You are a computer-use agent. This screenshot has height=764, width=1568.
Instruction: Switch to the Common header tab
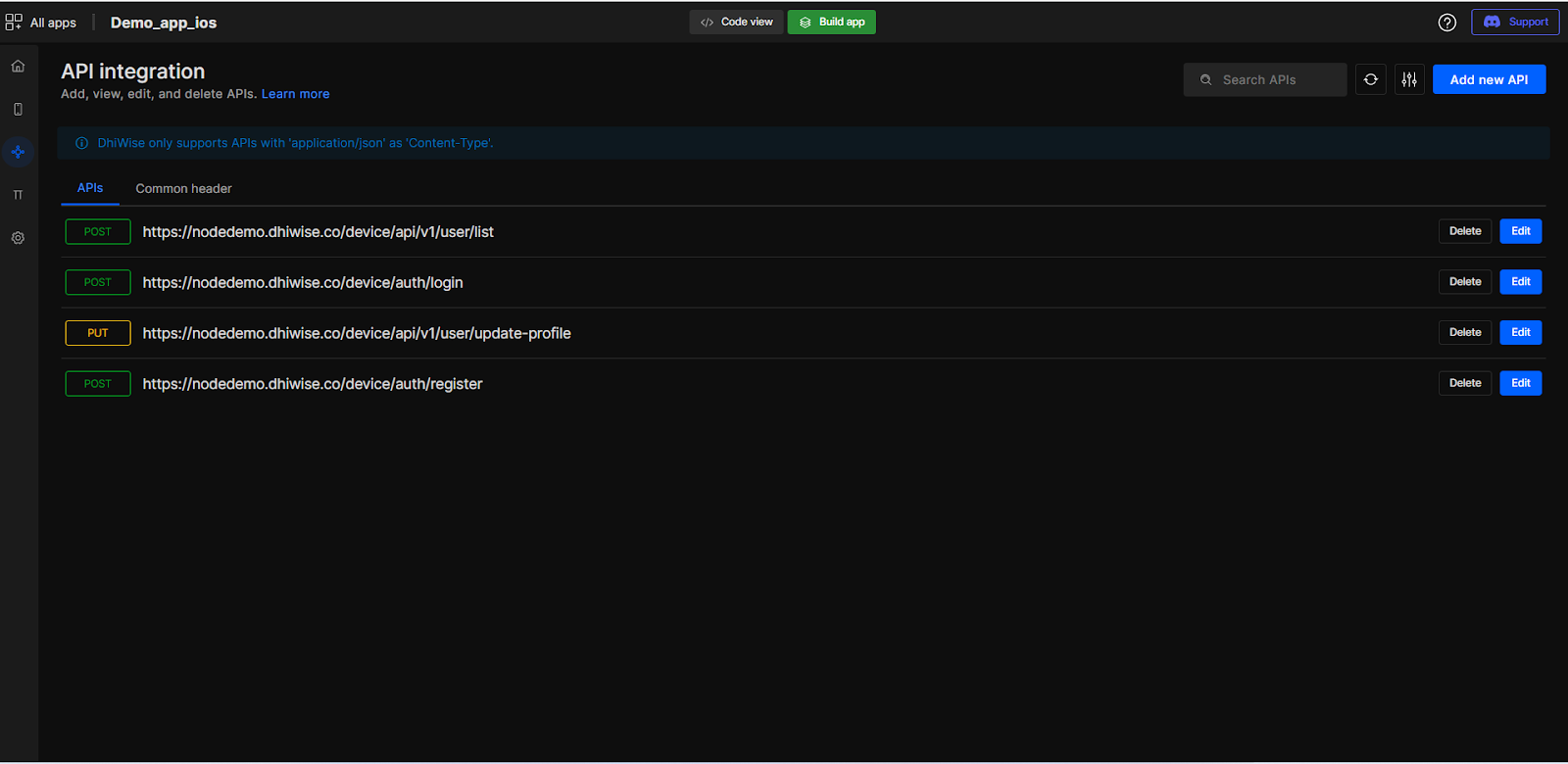(x=183, y=188)
